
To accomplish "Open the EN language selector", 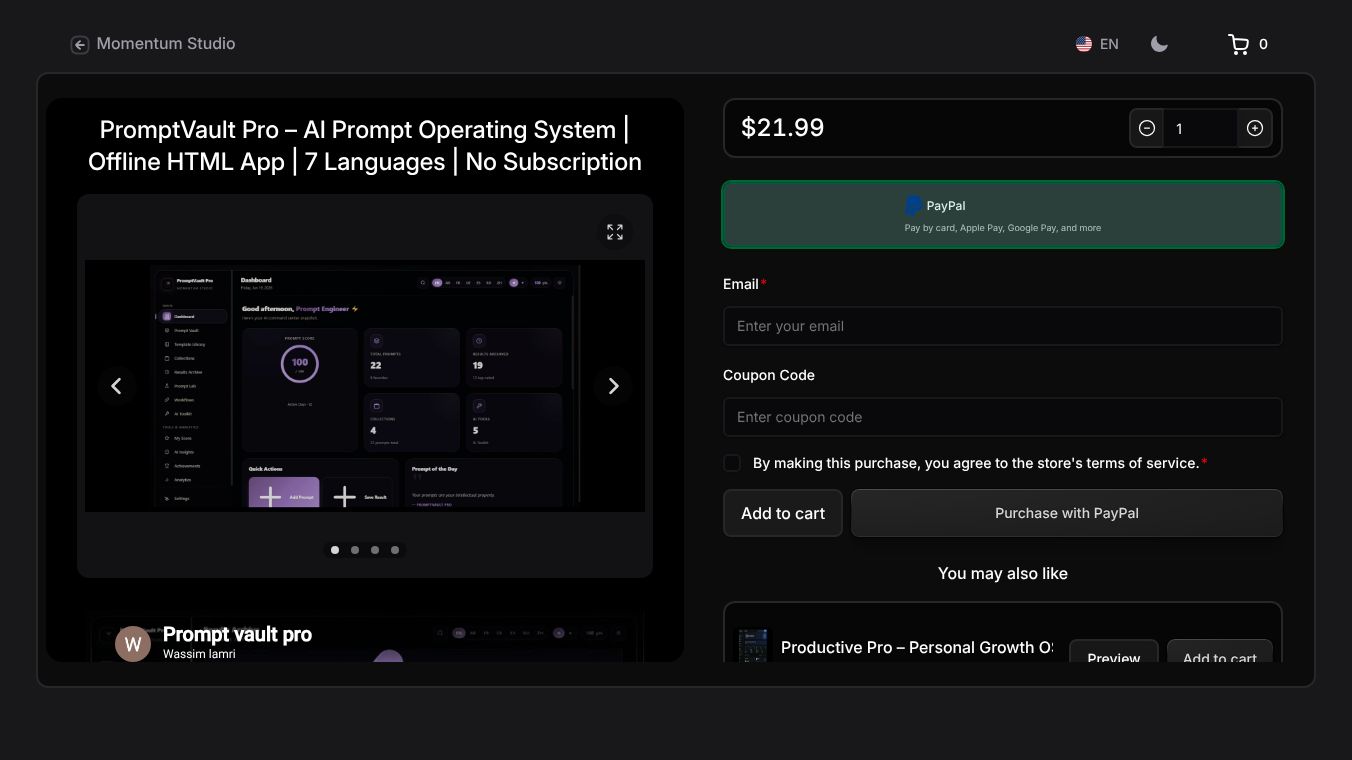I will [x=1109, y=44].
